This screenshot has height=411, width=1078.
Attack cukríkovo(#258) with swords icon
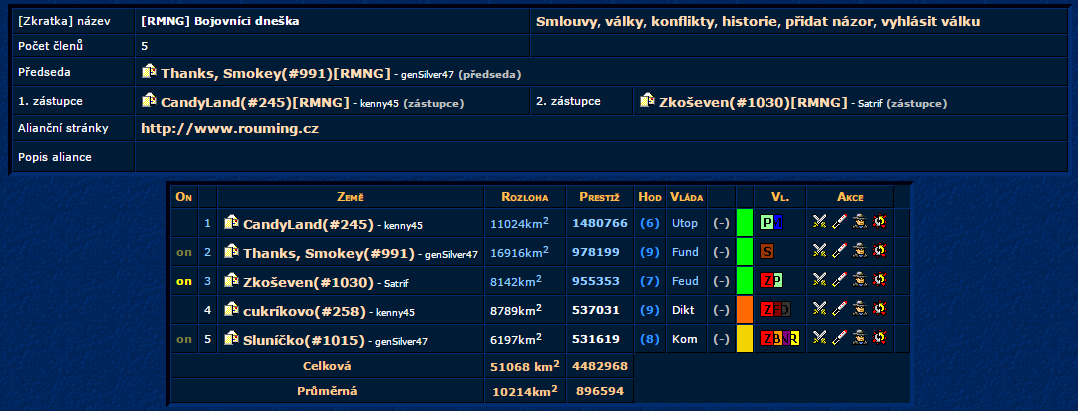tap(818, 309)
